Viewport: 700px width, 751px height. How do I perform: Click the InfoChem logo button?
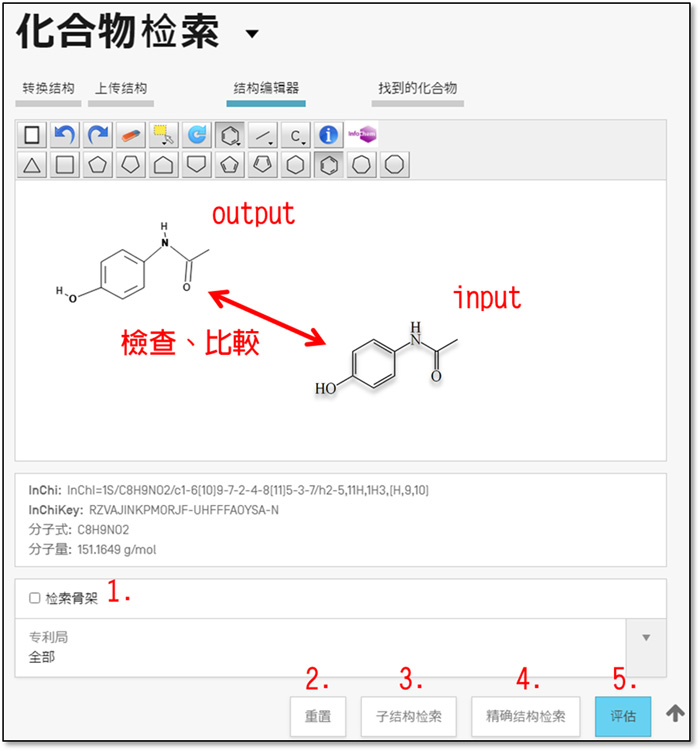coord(361,134)
